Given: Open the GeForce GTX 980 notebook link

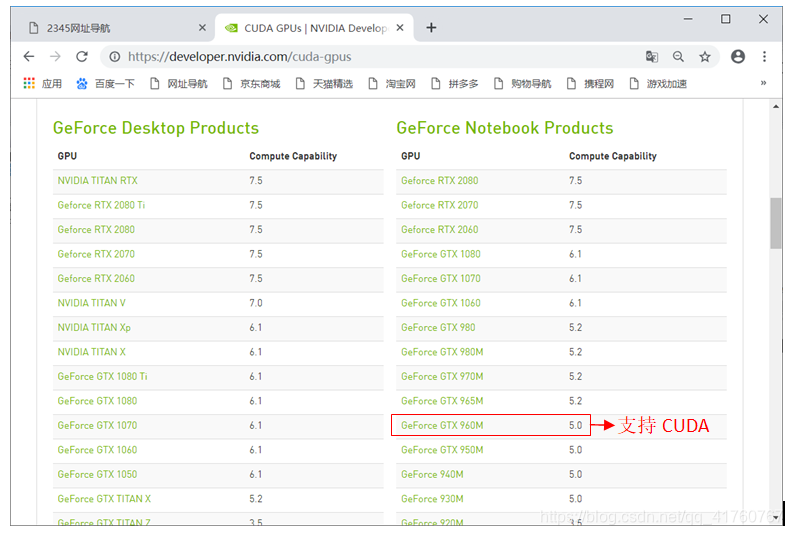Looking at the screenshot, I should click(438, 327).
